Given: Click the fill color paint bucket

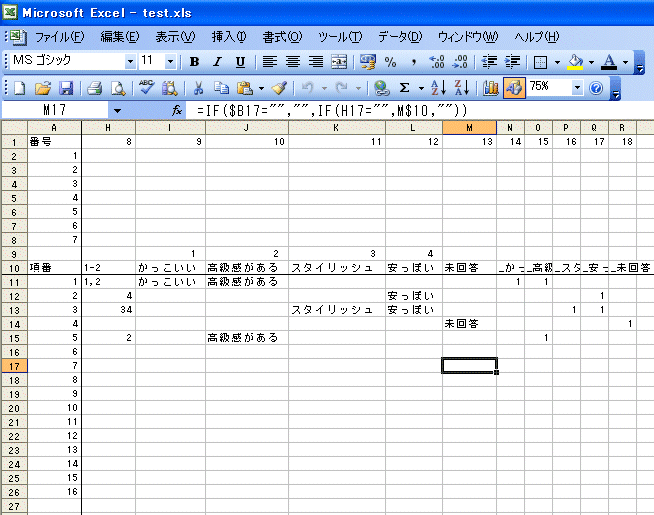Looking at the screenshot, I should pos(575,62).
